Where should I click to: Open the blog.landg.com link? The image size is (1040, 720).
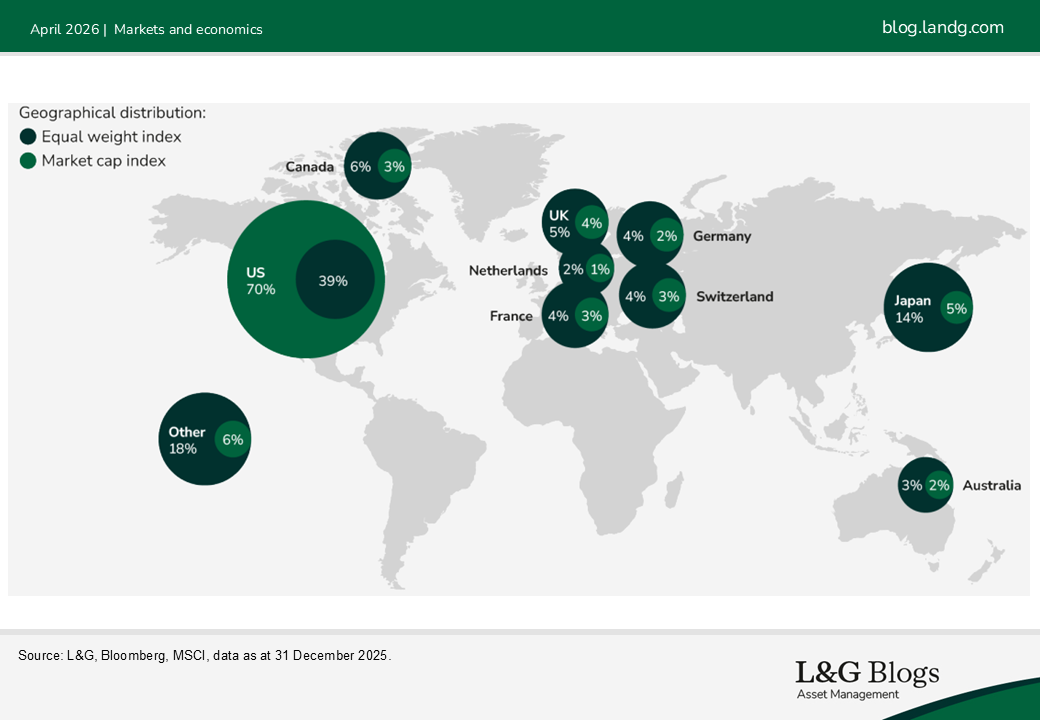942,28
